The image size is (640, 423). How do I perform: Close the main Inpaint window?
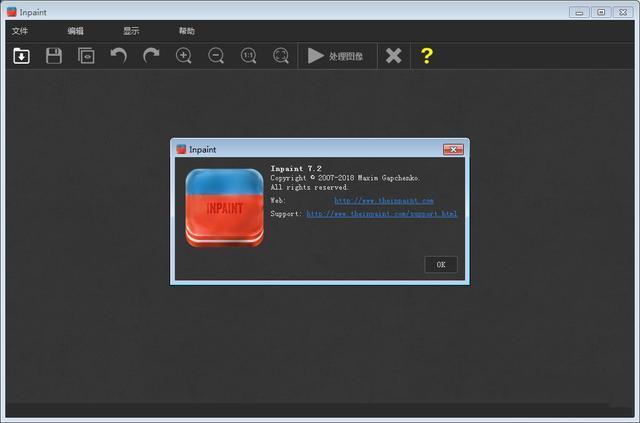click(x=623, y=12)
